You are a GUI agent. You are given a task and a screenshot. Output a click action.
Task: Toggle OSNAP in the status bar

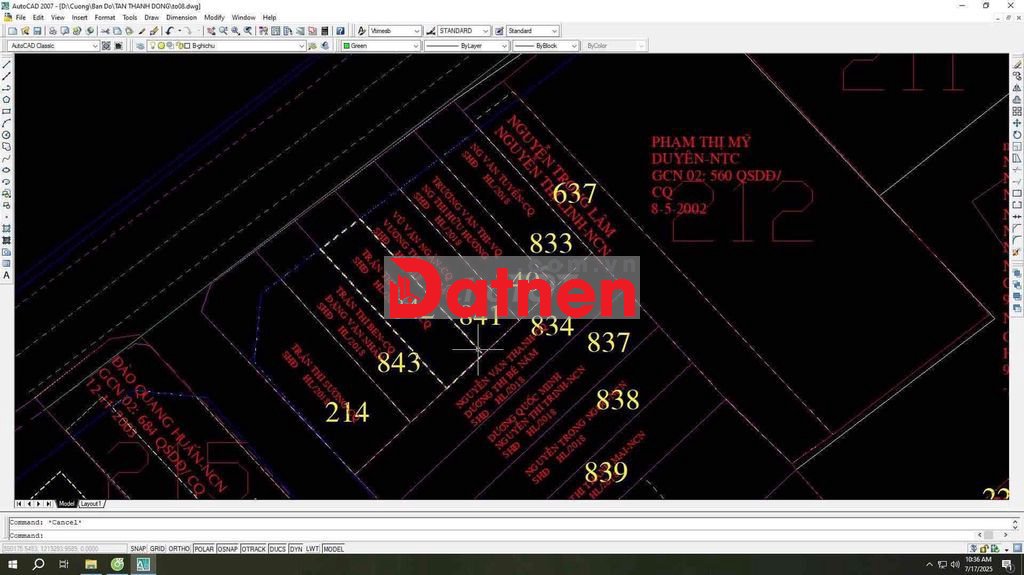(x=228, y=549)
